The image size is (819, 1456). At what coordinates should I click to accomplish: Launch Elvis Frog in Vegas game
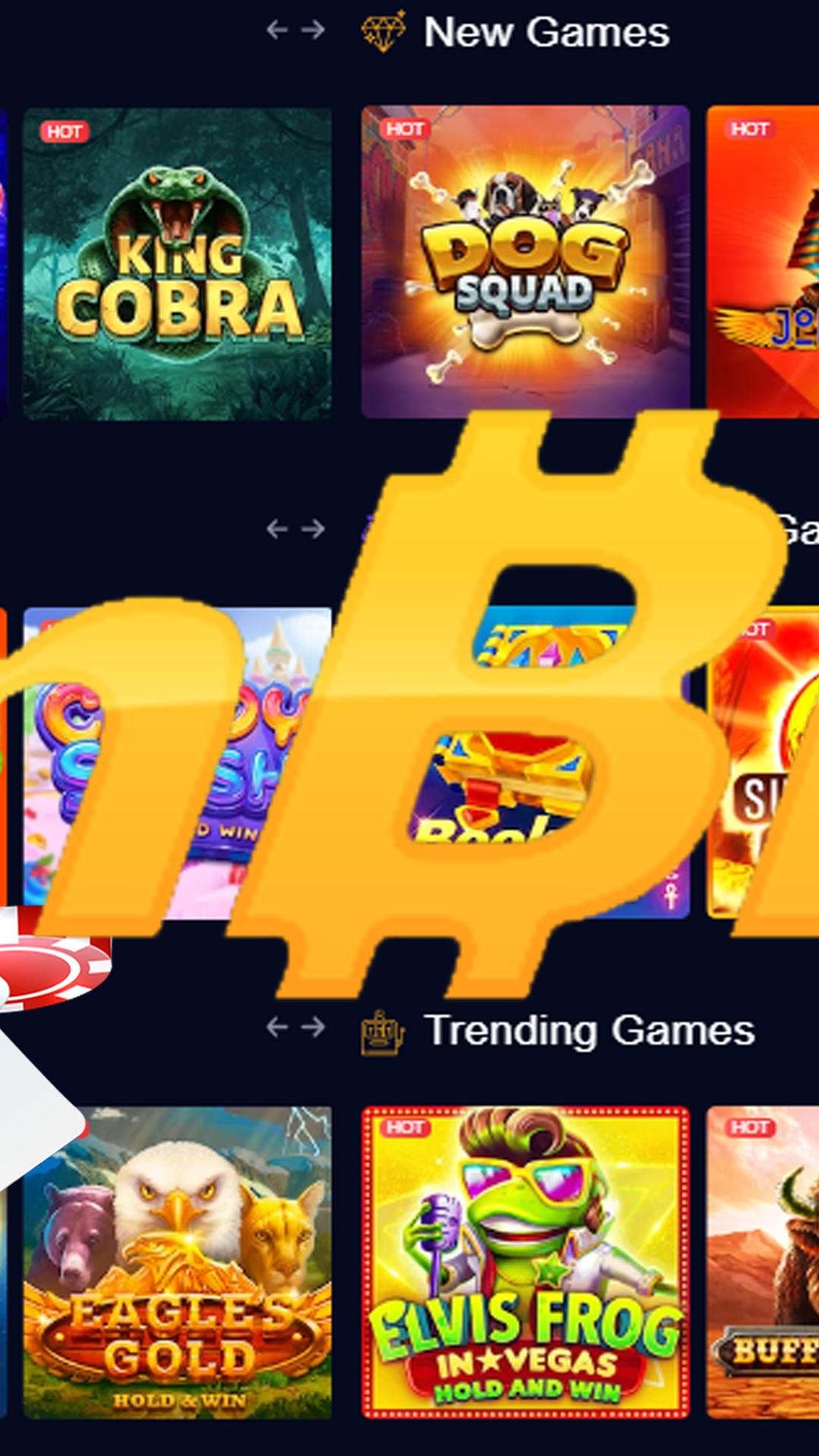tap(526, 1263)
